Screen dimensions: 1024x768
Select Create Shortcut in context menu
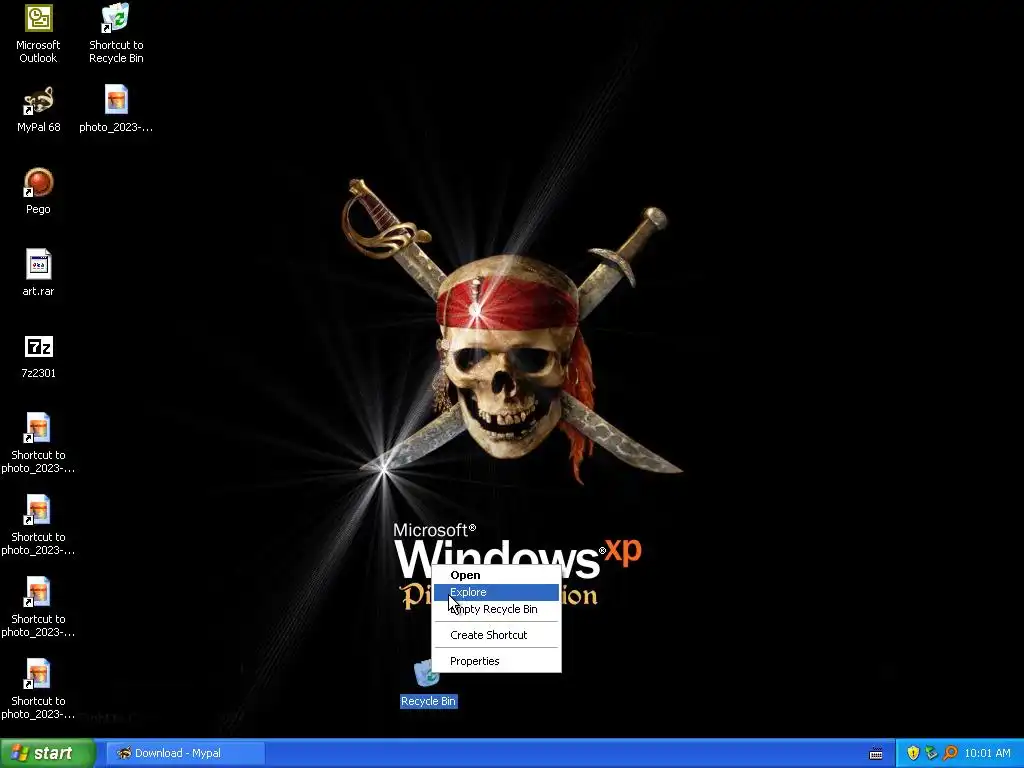click(x=496, y=635)
